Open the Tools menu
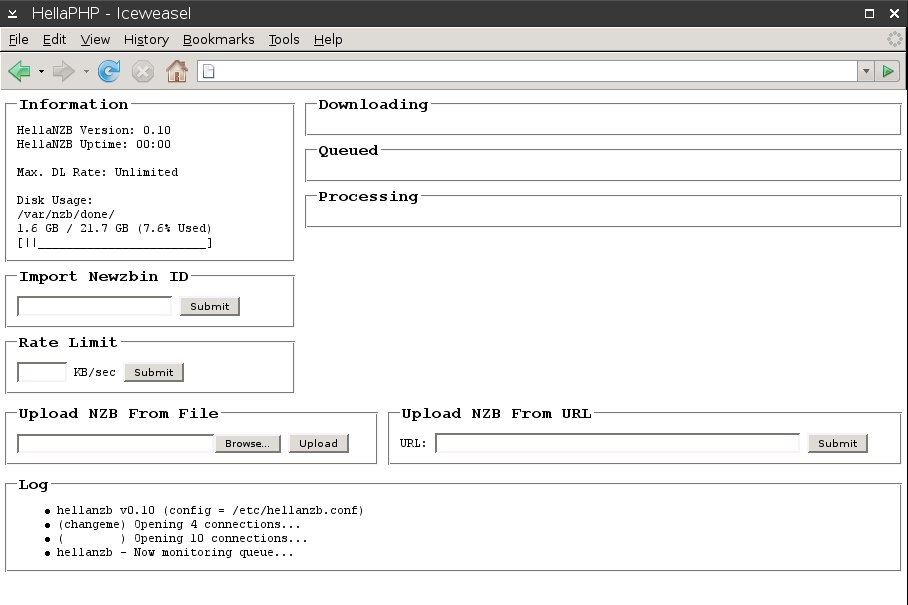The width and height of the screenshot is (908, 605). 284,39
